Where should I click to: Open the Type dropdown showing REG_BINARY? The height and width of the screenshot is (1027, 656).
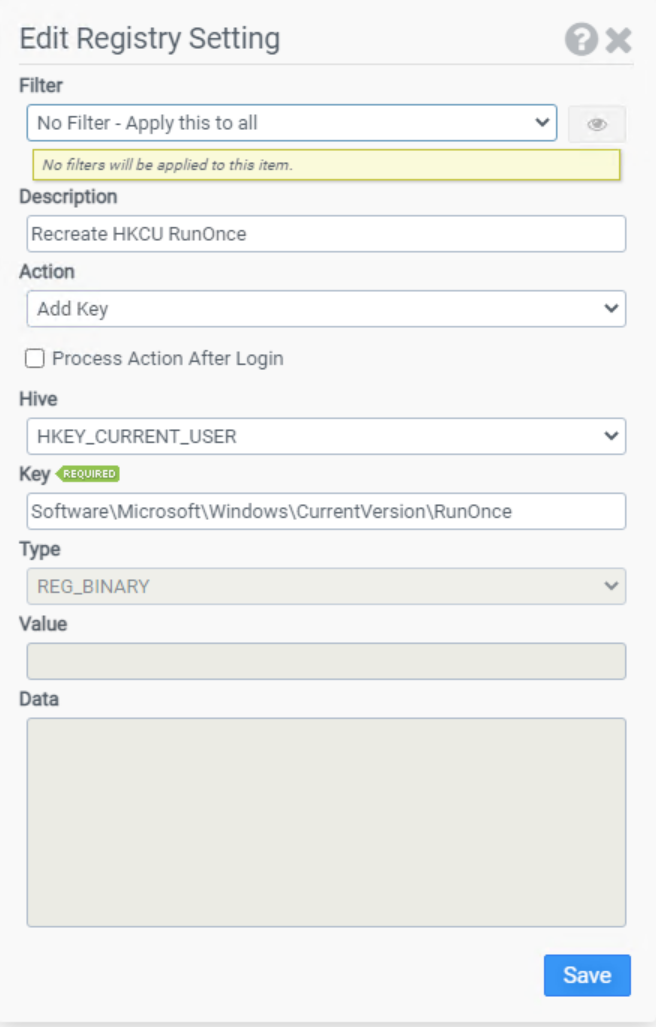pyautogui.click(x=326, y=586)
